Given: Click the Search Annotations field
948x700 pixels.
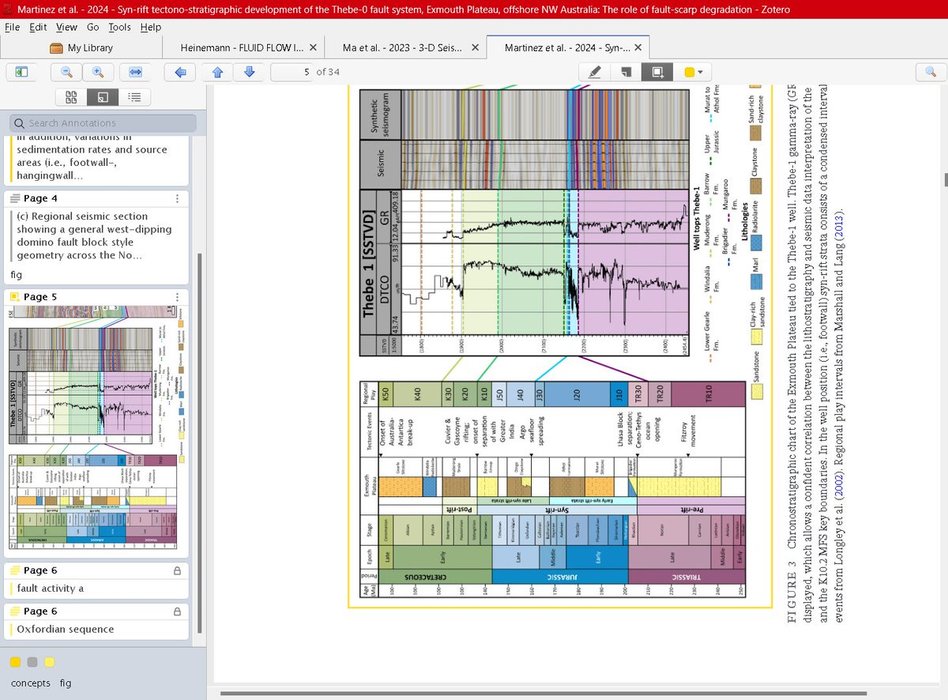Looking at the screenshot, I should (103, 123).
